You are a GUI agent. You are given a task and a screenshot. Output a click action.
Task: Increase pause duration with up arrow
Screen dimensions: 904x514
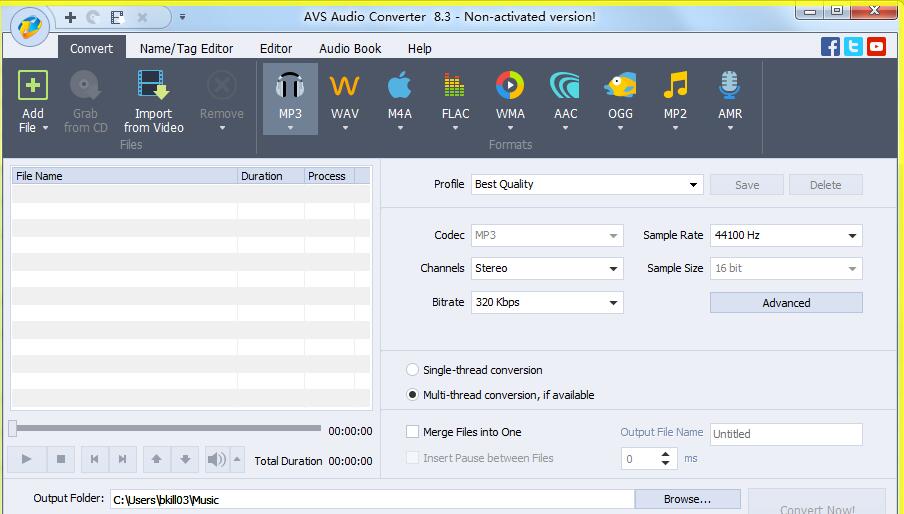tap(665, 454)
